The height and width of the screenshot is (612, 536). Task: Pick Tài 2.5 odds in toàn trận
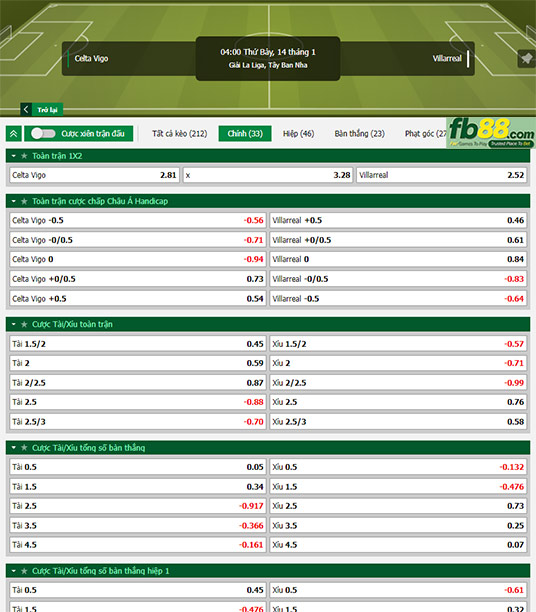[x=138, y=402]
